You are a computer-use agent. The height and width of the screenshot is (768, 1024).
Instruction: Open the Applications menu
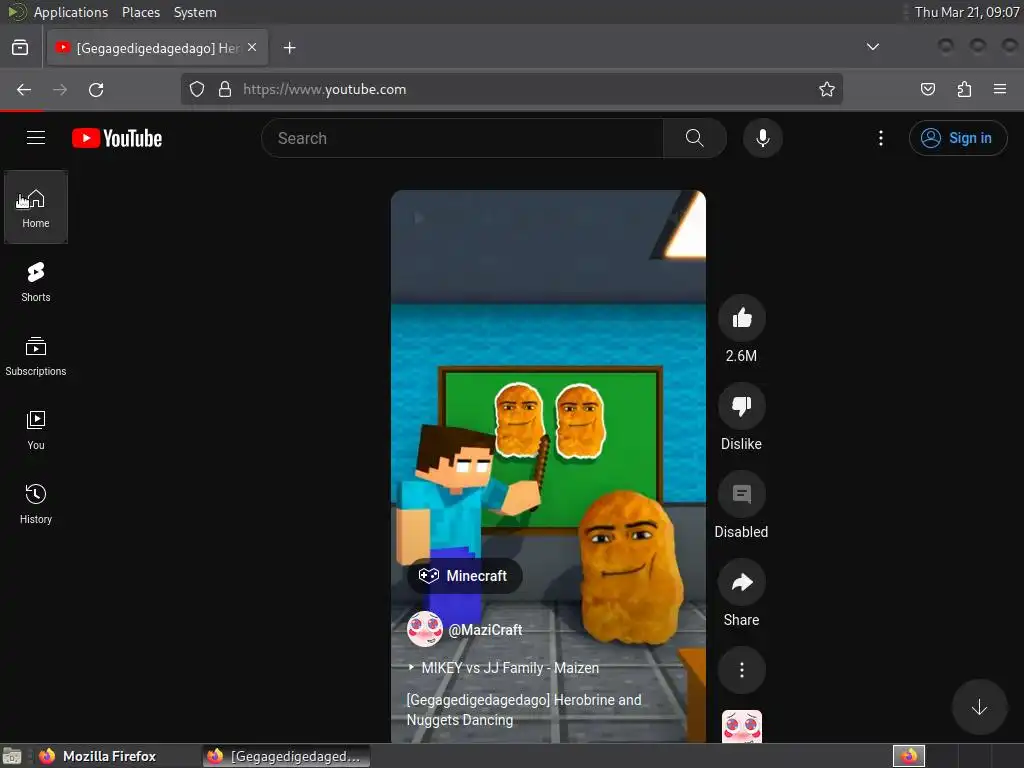coord(71,12)
